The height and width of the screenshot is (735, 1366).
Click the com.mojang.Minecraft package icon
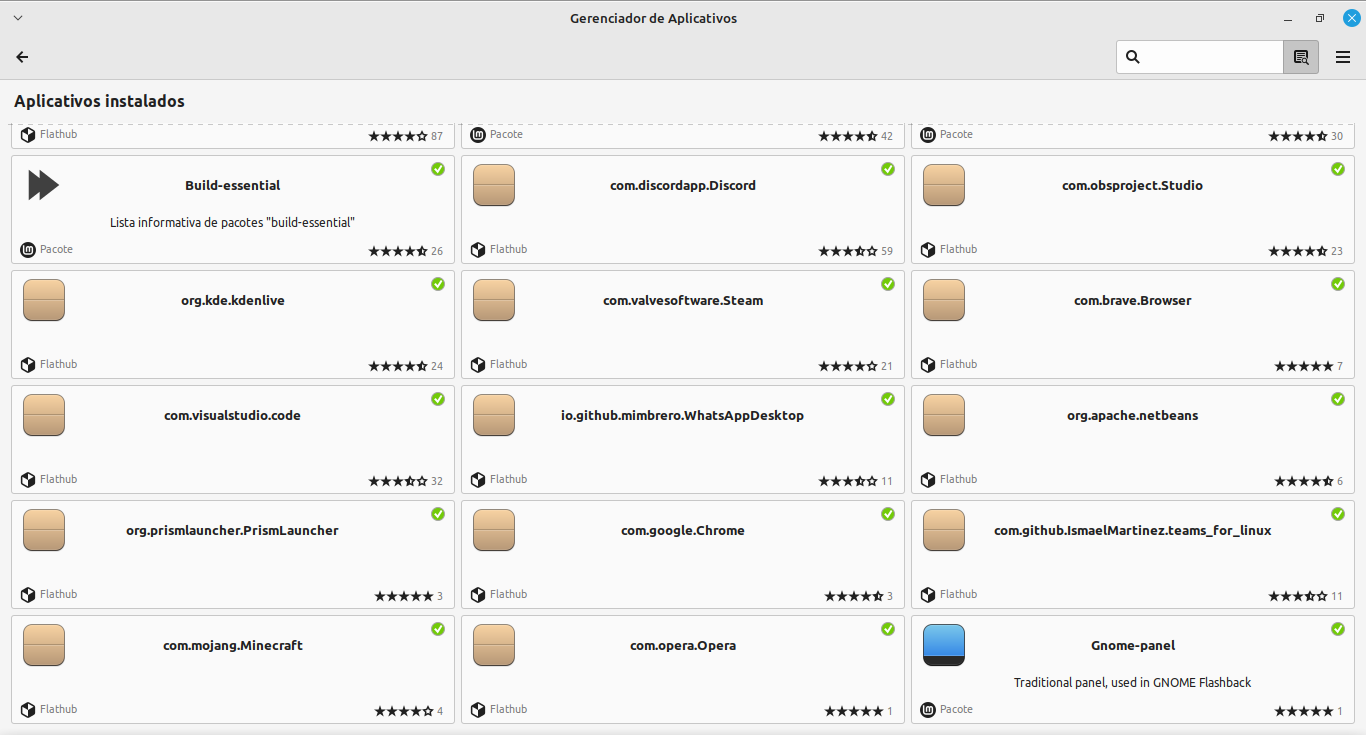pyautogui.click(x=44, y=645)
